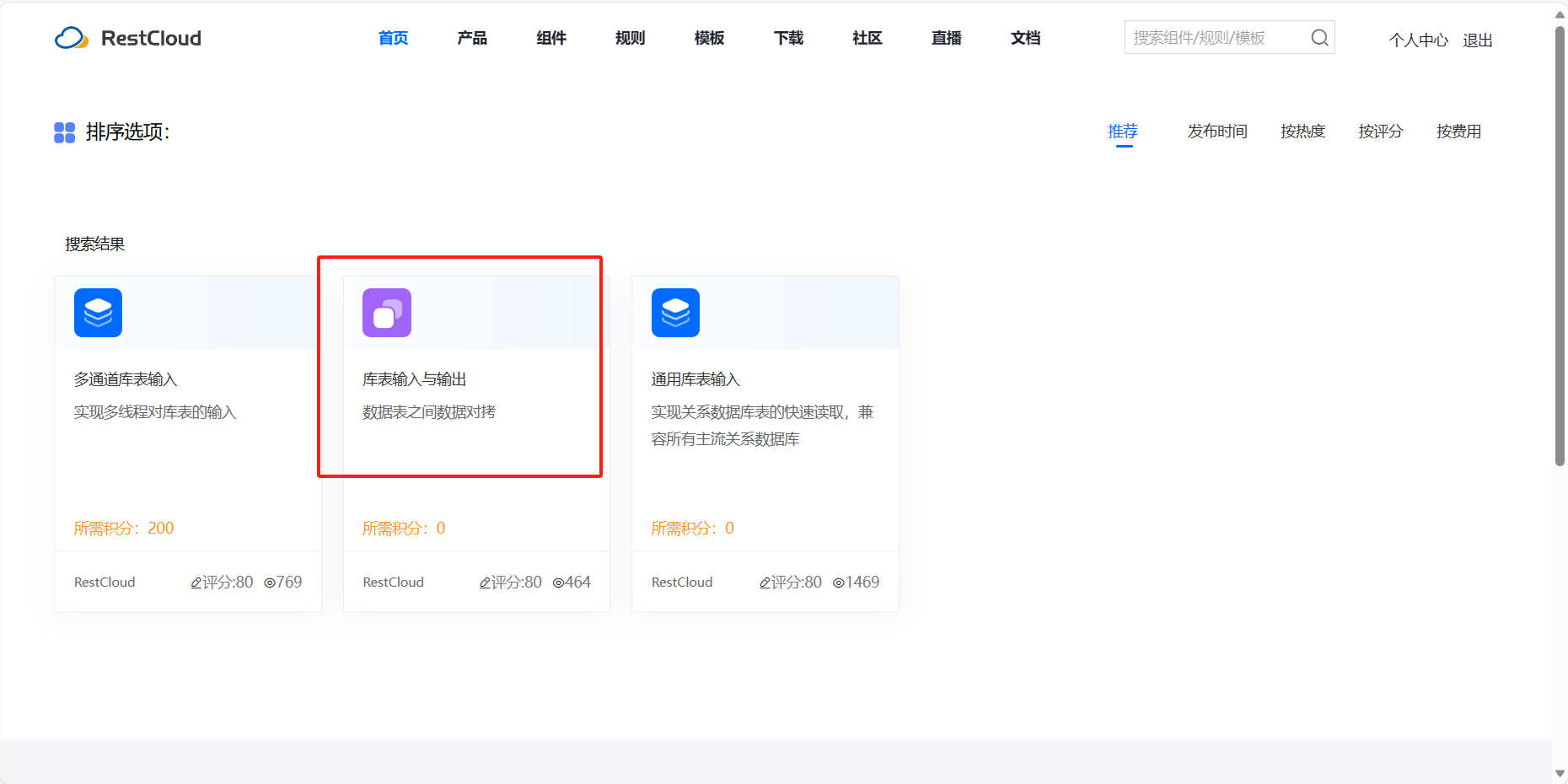Open the 文档 nav item
The height and width of the screenshot is (784, 1568).
1025,38
